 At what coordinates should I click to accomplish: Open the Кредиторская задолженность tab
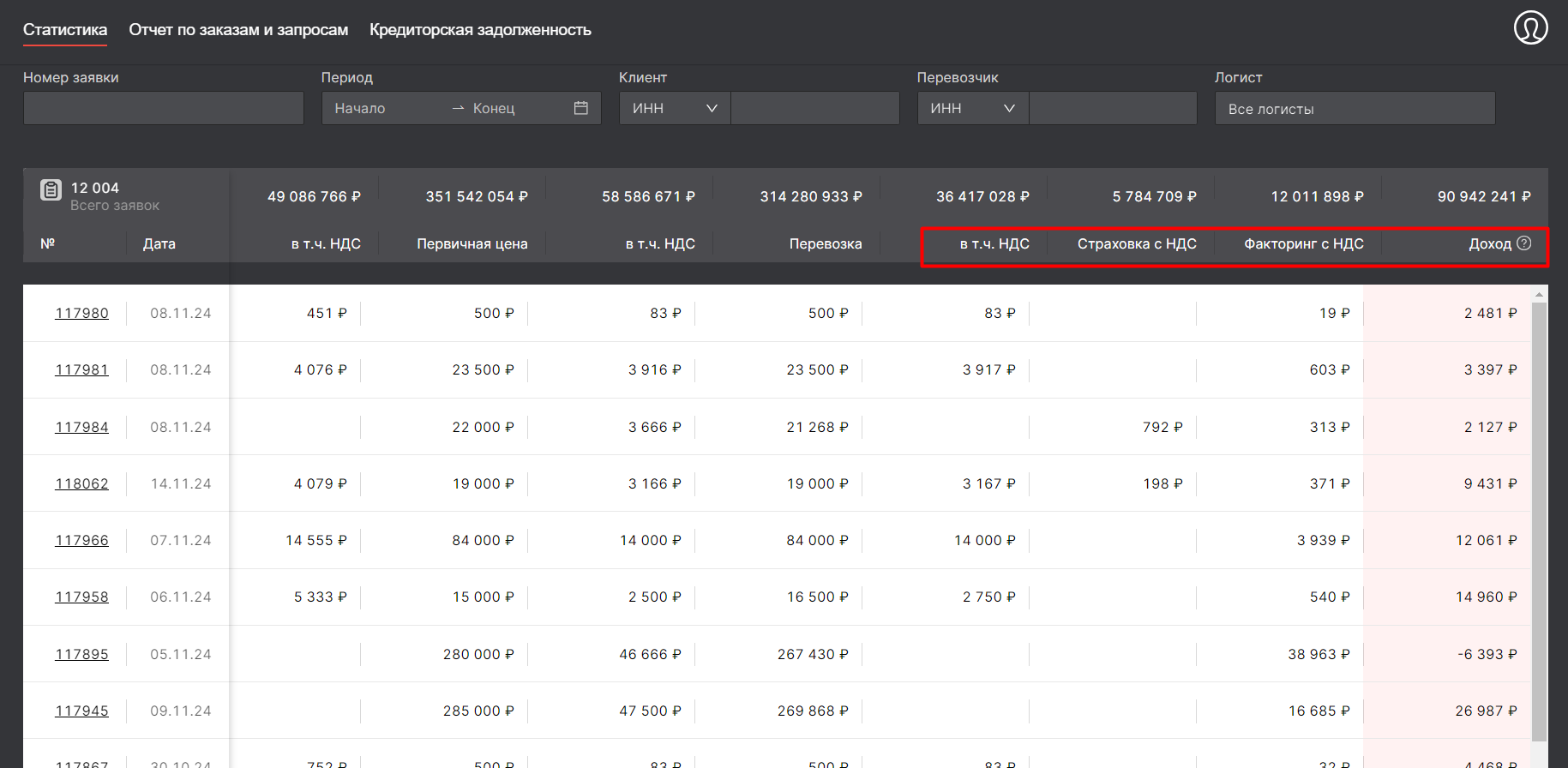tap(480, 30)
